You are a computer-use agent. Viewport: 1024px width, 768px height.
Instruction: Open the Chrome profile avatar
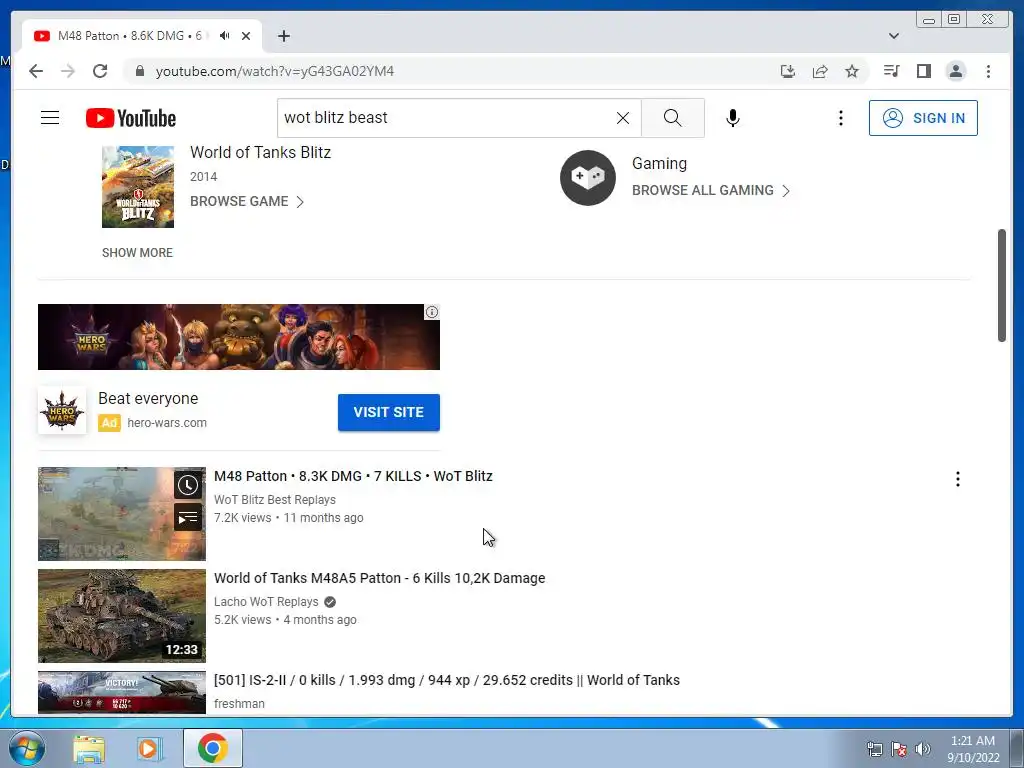coord(956,71)
